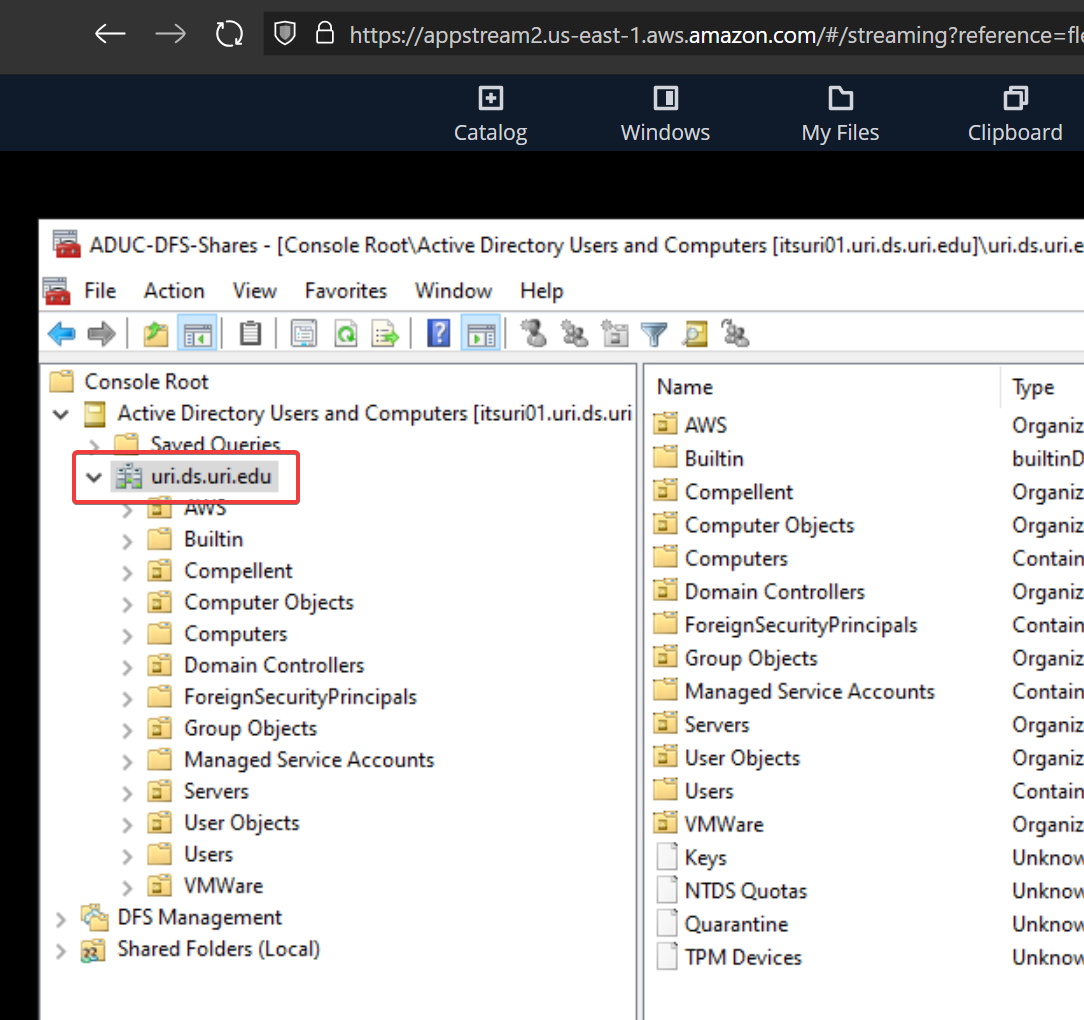This screenshot has width=1084, height=1020.
Task: Click the Back arrow in the MMC toolbar
Action: pyautogui.click(x=62, y=334)
